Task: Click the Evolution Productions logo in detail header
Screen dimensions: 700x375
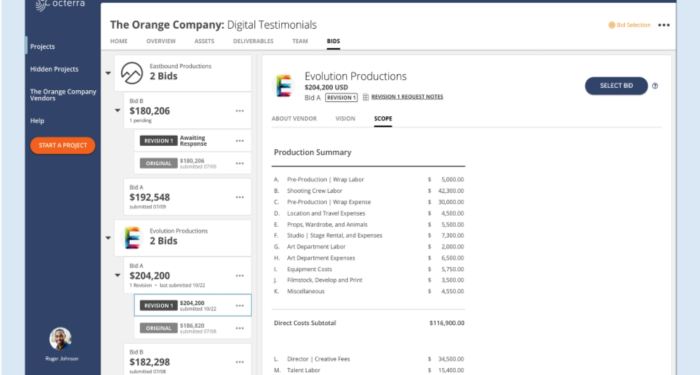Action: 283,86
